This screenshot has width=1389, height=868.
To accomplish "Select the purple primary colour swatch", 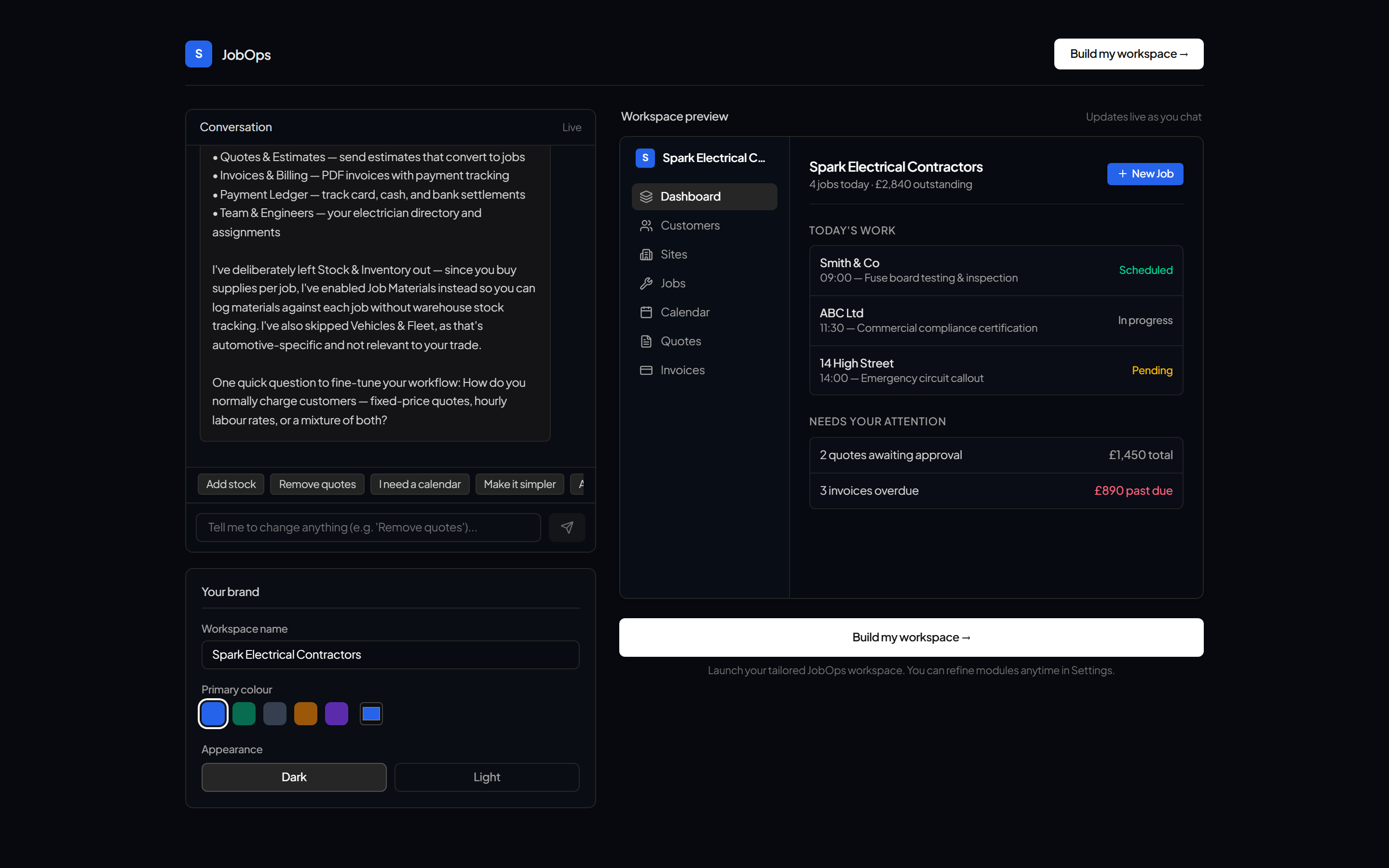I will (x=337, y=714).
